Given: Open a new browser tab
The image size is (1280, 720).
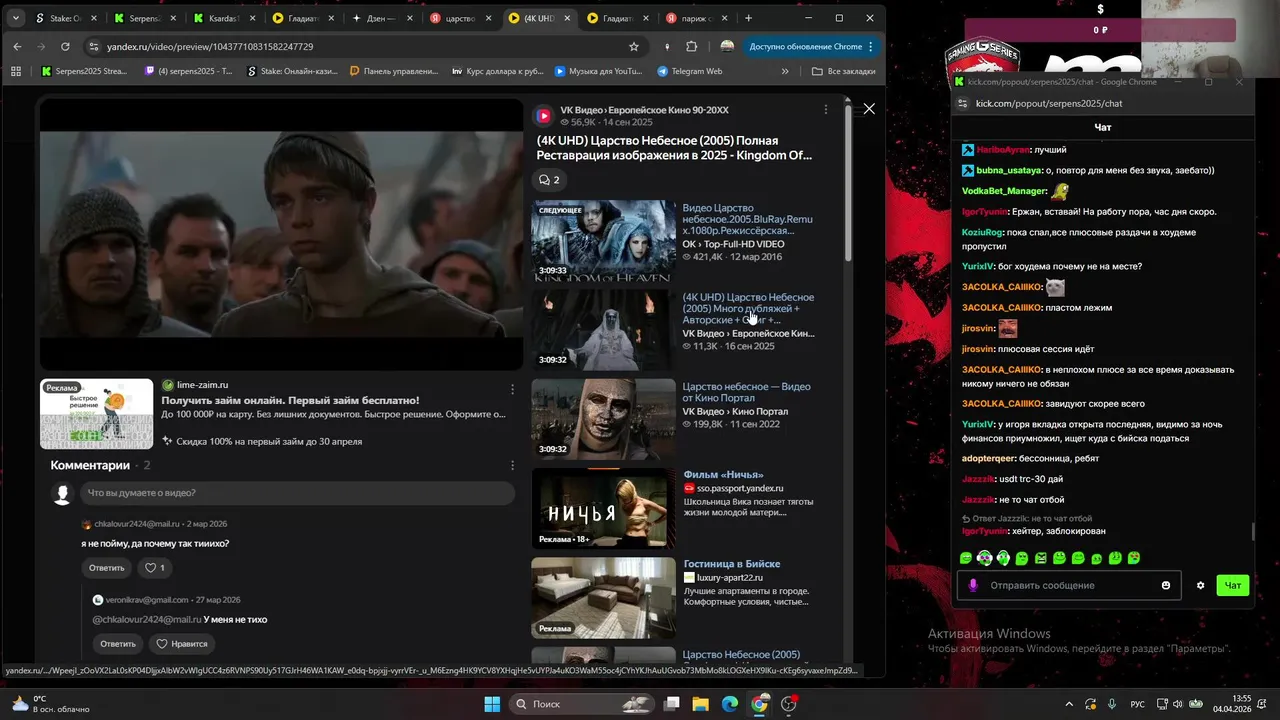Looking at the screenshot, I should click(x=748, y=18).
